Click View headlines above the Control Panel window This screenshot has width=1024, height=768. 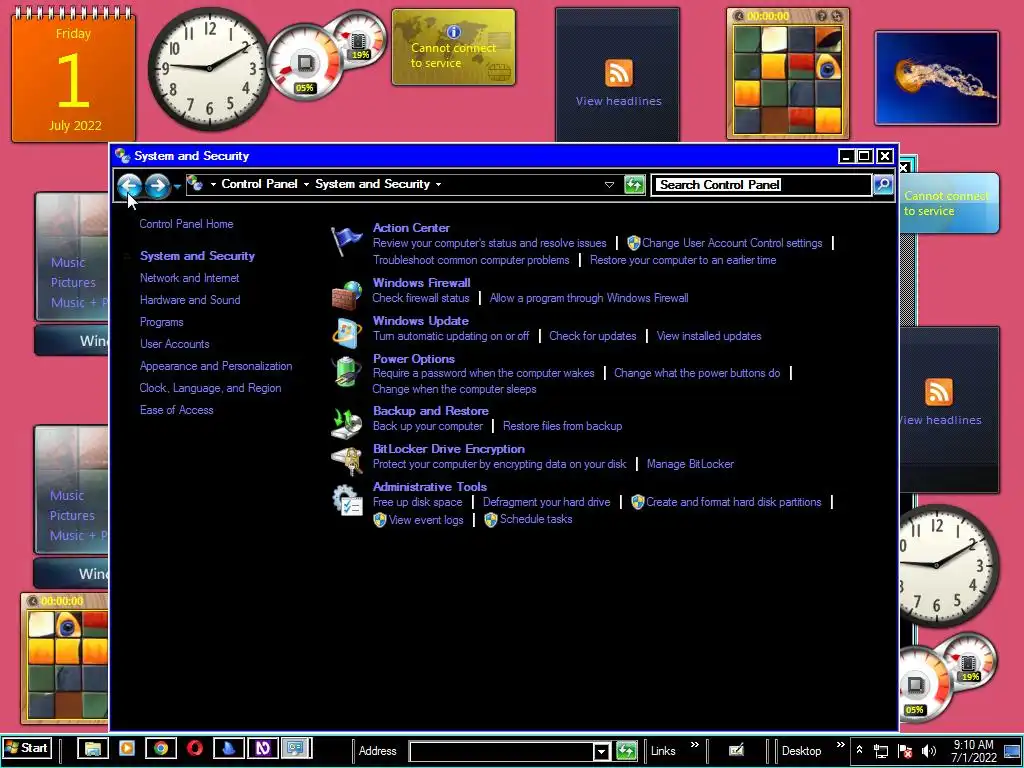coord(618,101)
